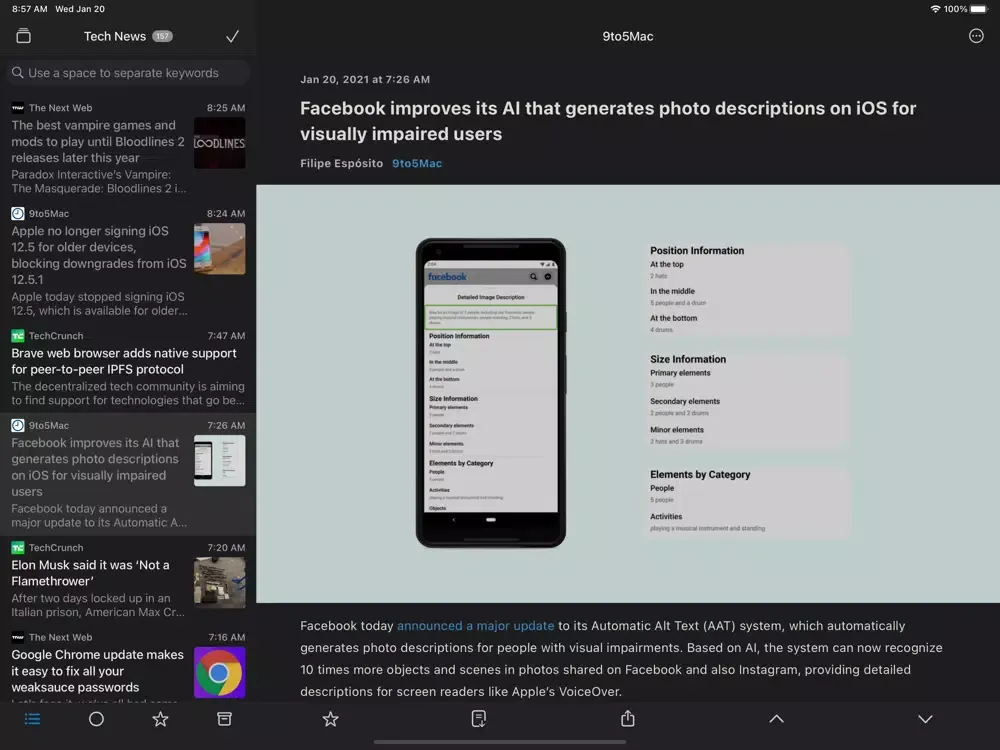Screen dimensions: 1000x750
Task: Open the article hero image
Action: [628, 393]
